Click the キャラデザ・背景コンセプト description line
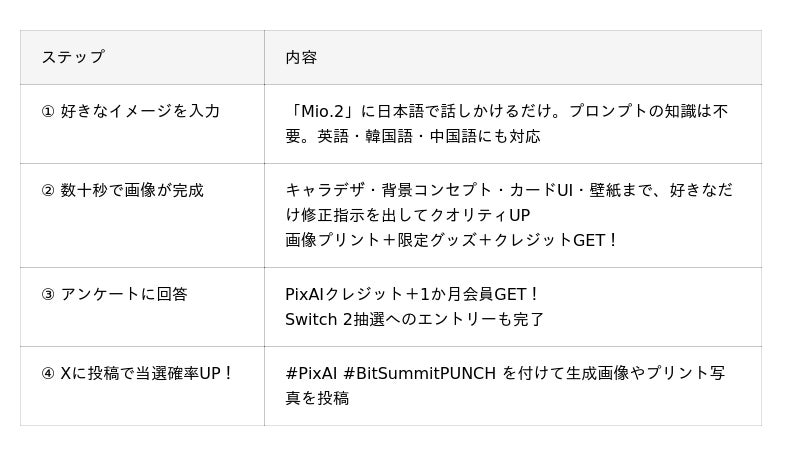 [509, 190]
